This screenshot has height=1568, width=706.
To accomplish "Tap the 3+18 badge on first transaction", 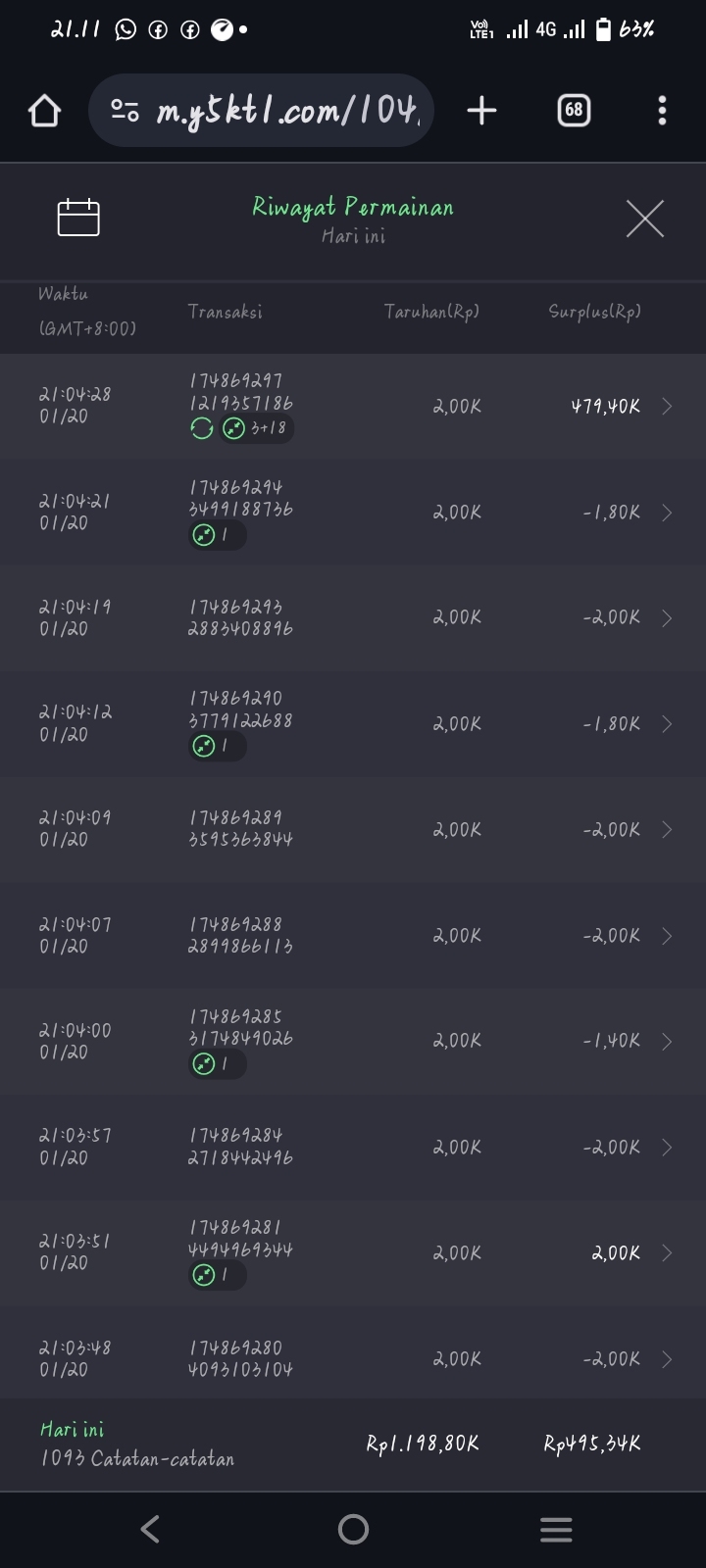I will tap(257, 428).
